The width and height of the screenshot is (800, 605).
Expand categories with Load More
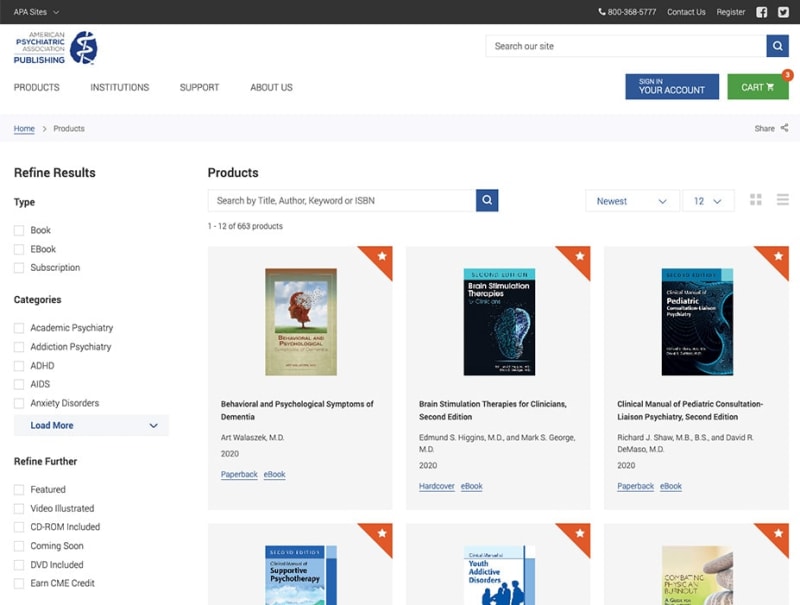coord(91,425)
